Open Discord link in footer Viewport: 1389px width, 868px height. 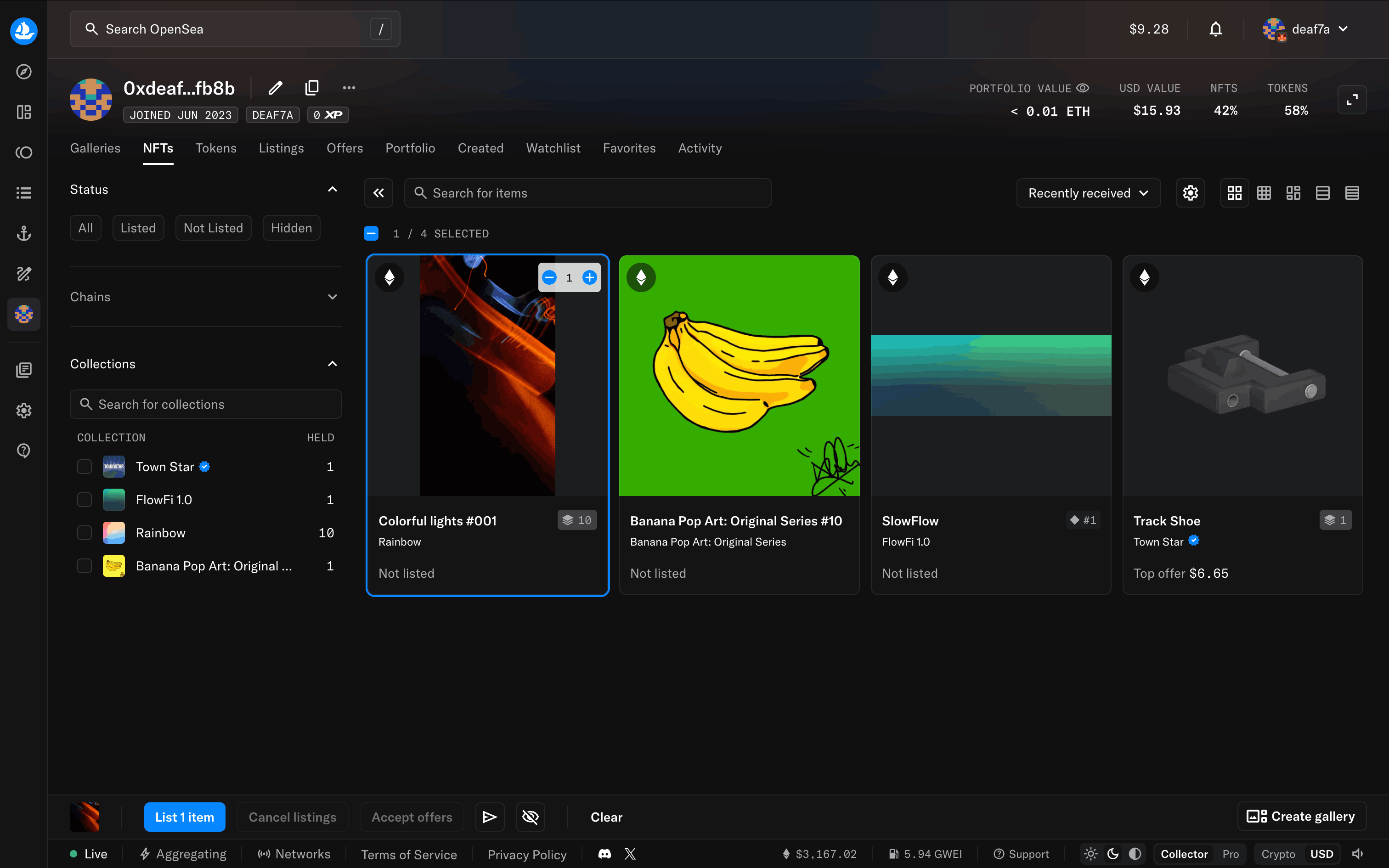tap(604, 854)
